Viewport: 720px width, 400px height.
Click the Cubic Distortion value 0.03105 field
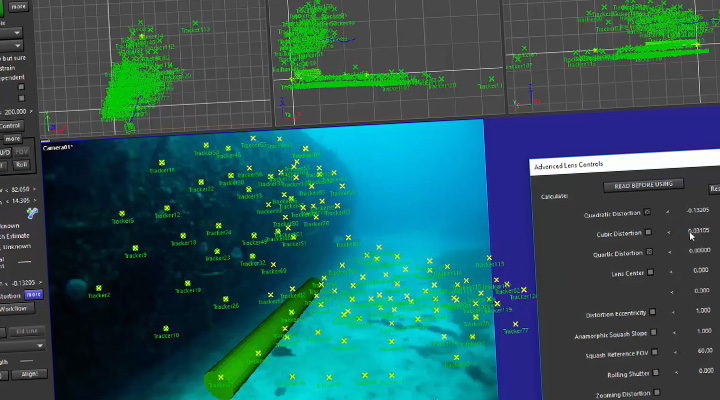click(698, 231)
